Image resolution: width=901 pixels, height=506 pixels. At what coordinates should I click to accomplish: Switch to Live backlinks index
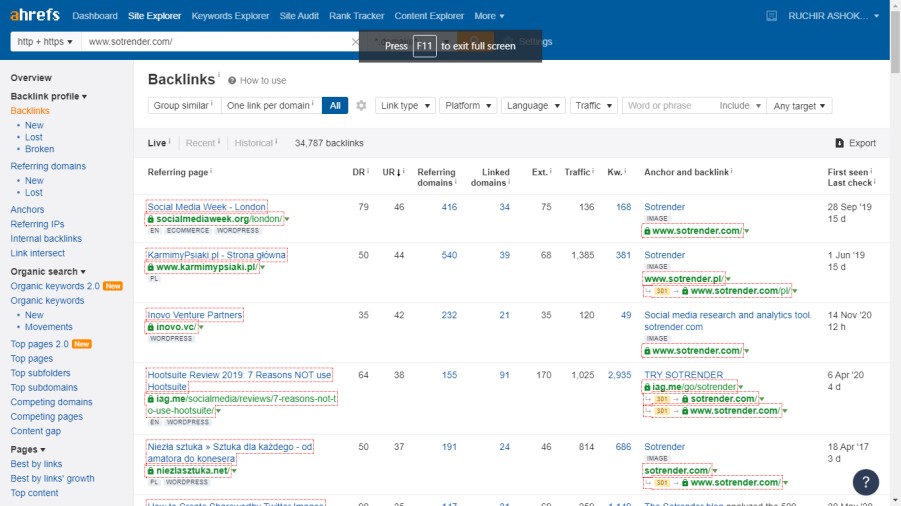coord(159,143)
